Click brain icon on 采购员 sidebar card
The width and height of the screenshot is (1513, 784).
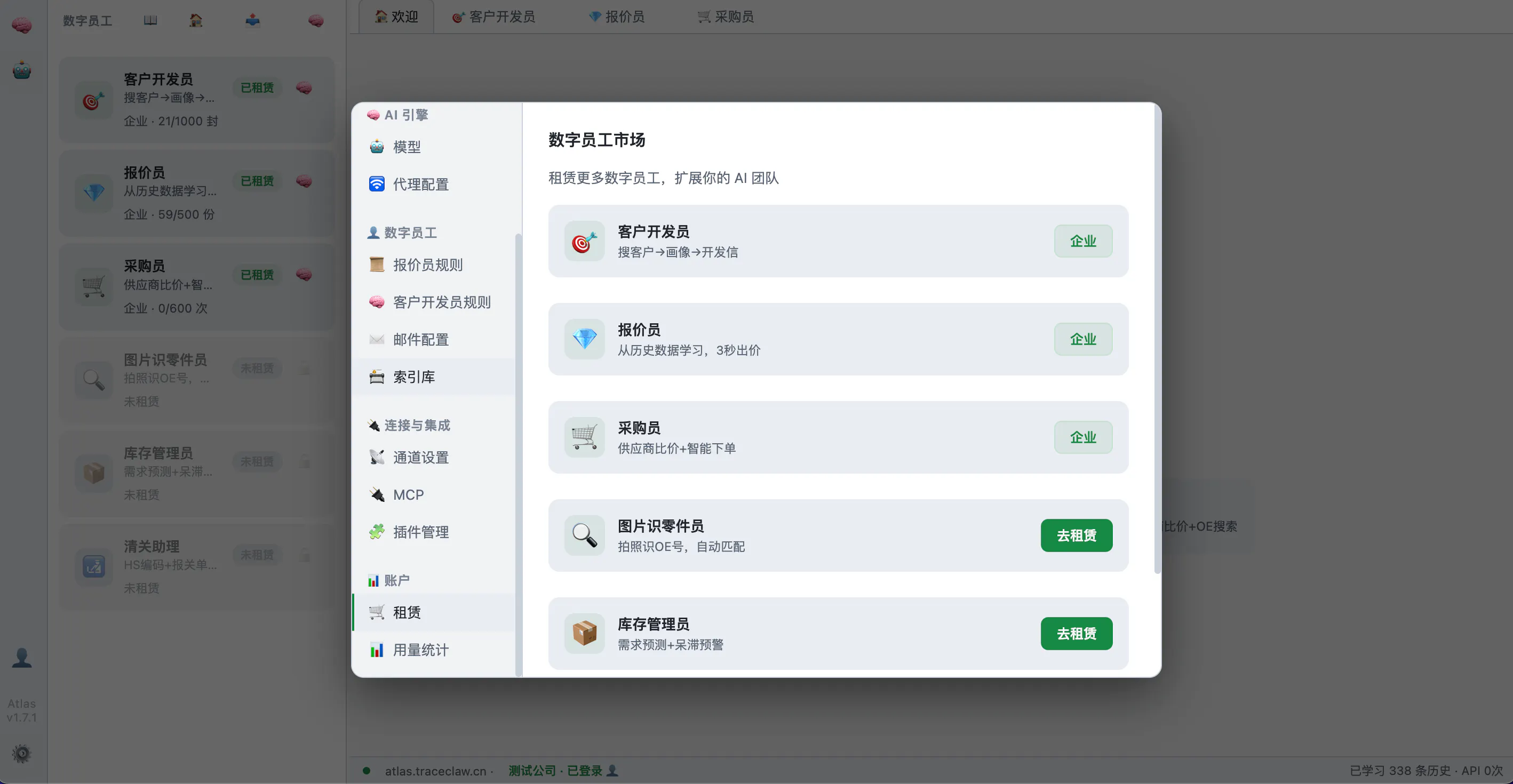point(304,274)
